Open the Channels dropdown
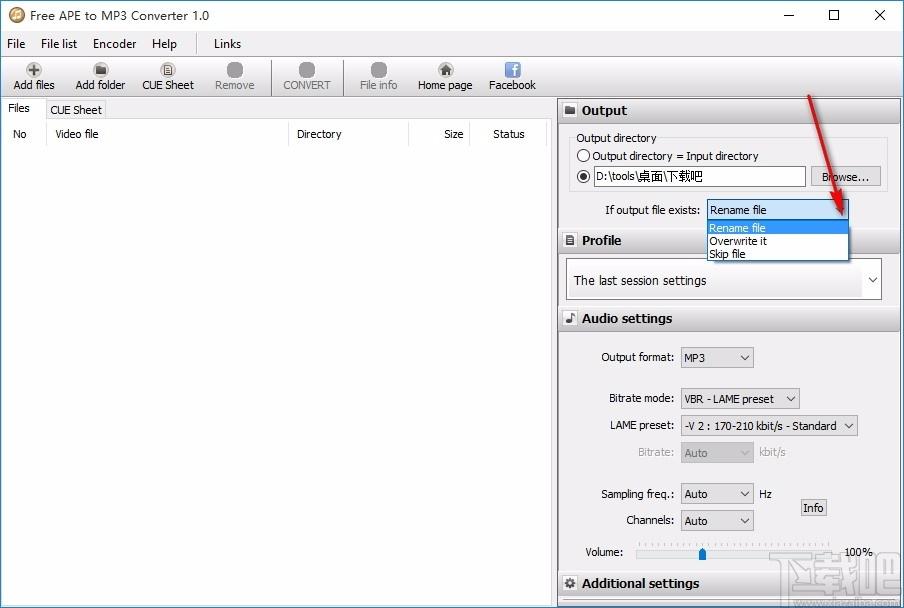This screenshot has width=904, height=608. (717, 521)
